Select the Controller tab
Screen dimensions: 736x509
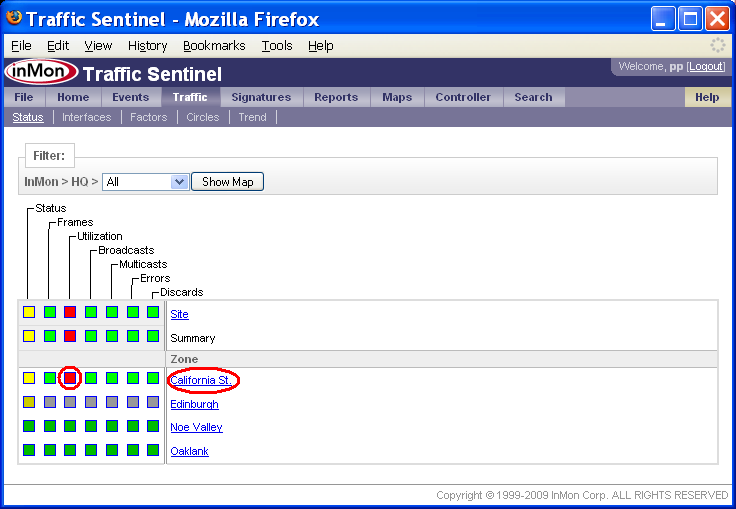(x=463, y=97)
